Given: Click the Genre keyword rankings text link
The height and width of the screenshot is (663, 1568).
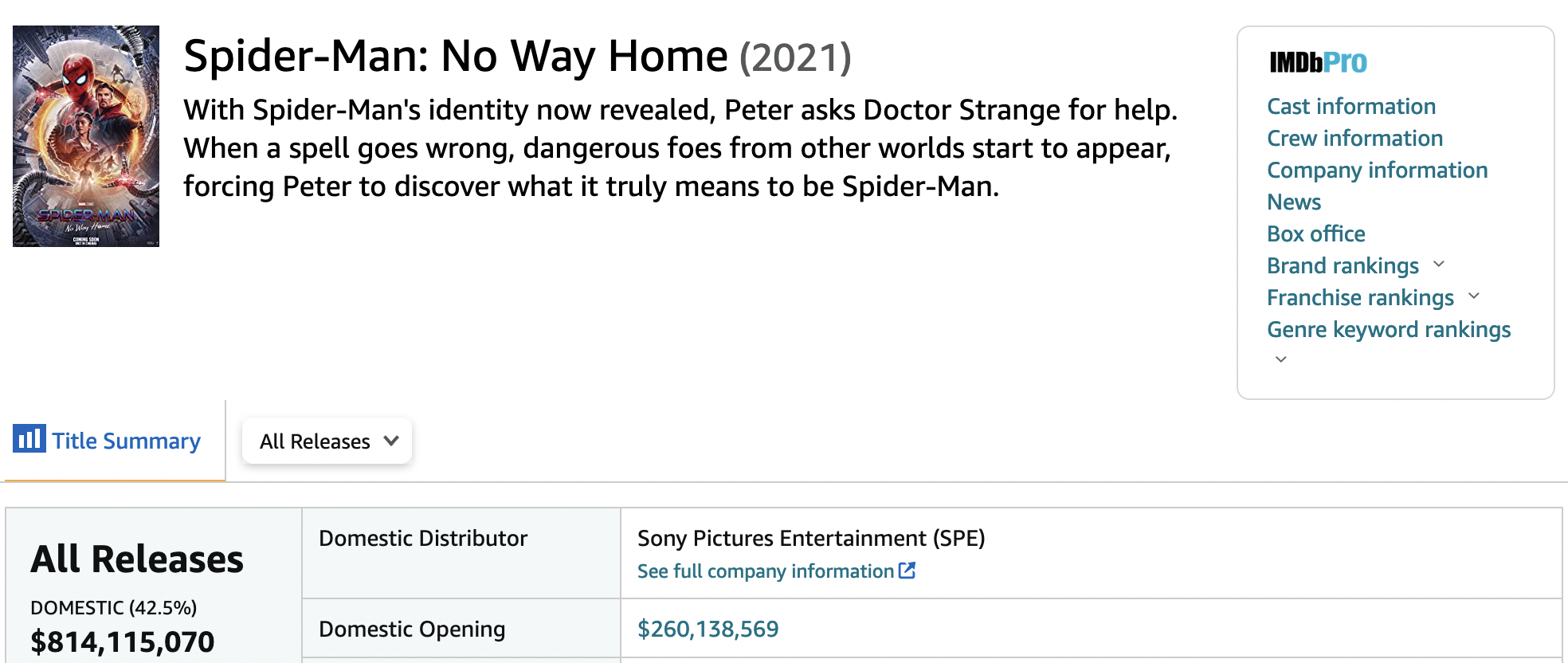Looking at the screenshot, I should coord(1389,329).
